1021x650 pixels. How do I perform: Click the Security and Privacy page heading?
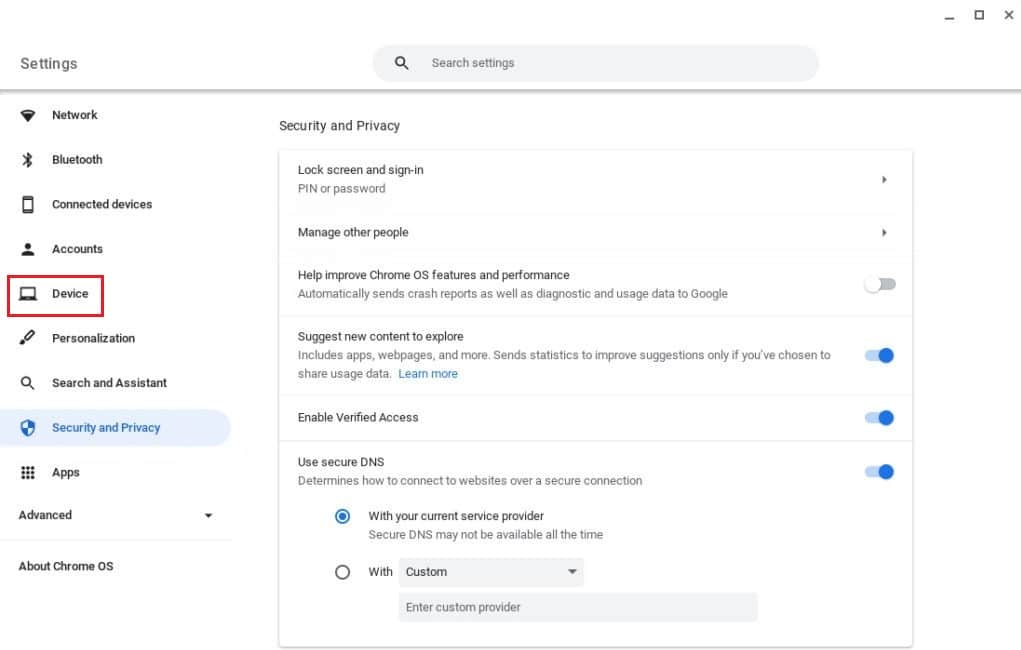point(339,126)
